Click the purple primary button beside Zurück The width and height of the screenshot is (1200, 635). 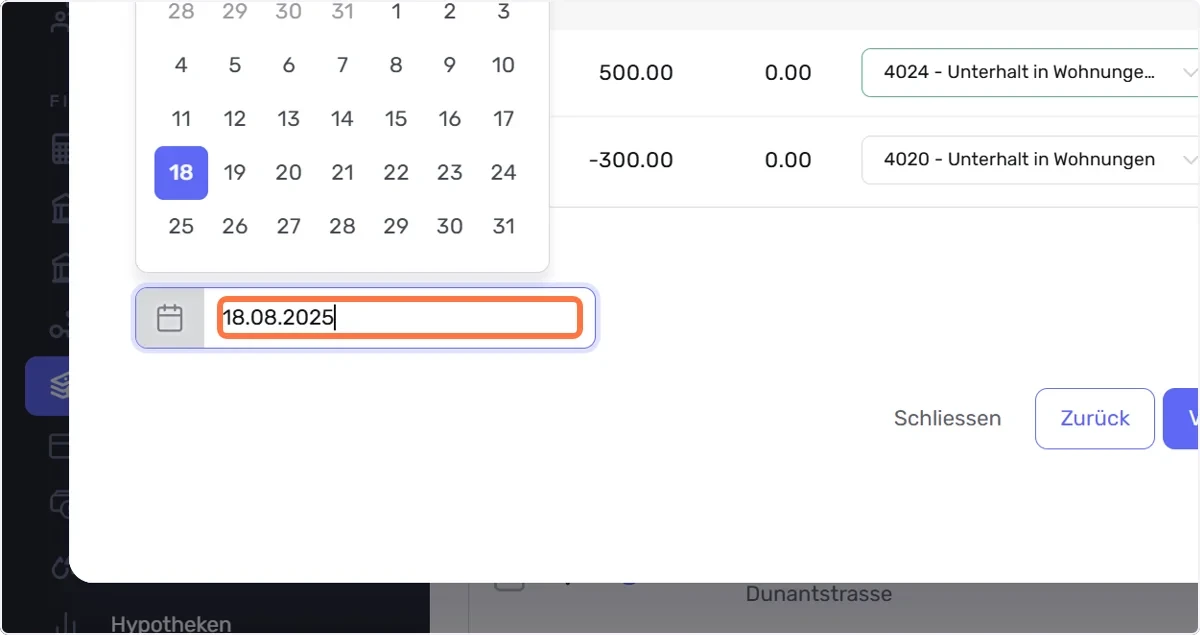1182,418
